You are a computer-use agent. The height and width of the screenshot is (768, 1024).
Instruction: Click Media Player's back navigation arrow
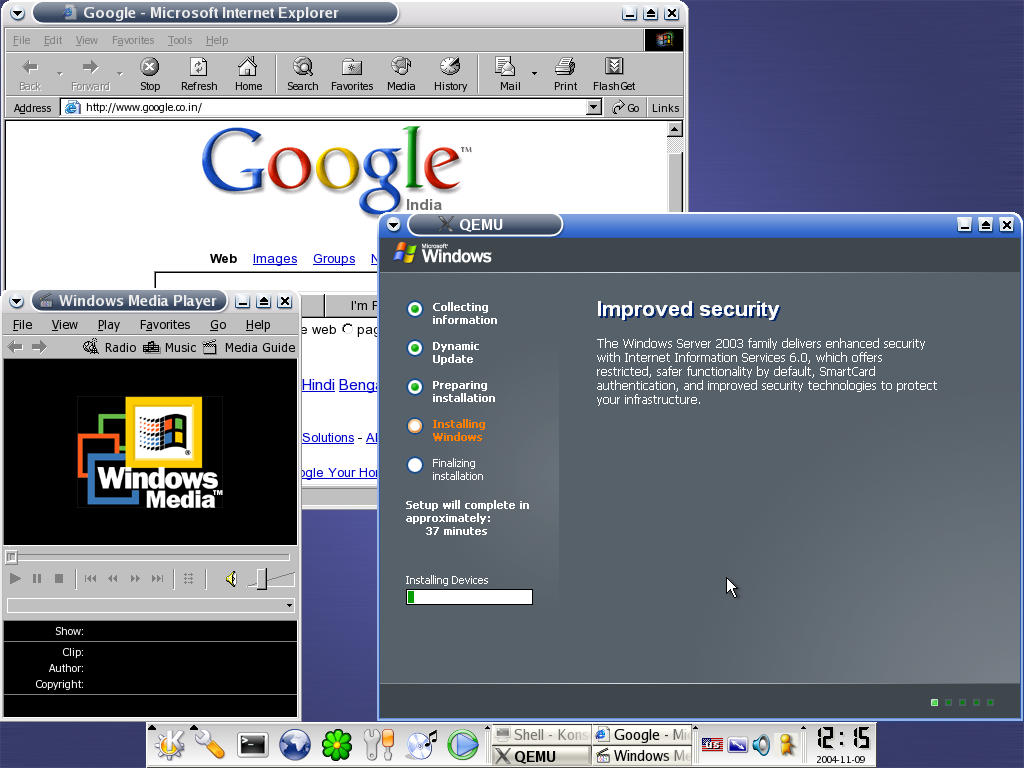tap(15, 347)
